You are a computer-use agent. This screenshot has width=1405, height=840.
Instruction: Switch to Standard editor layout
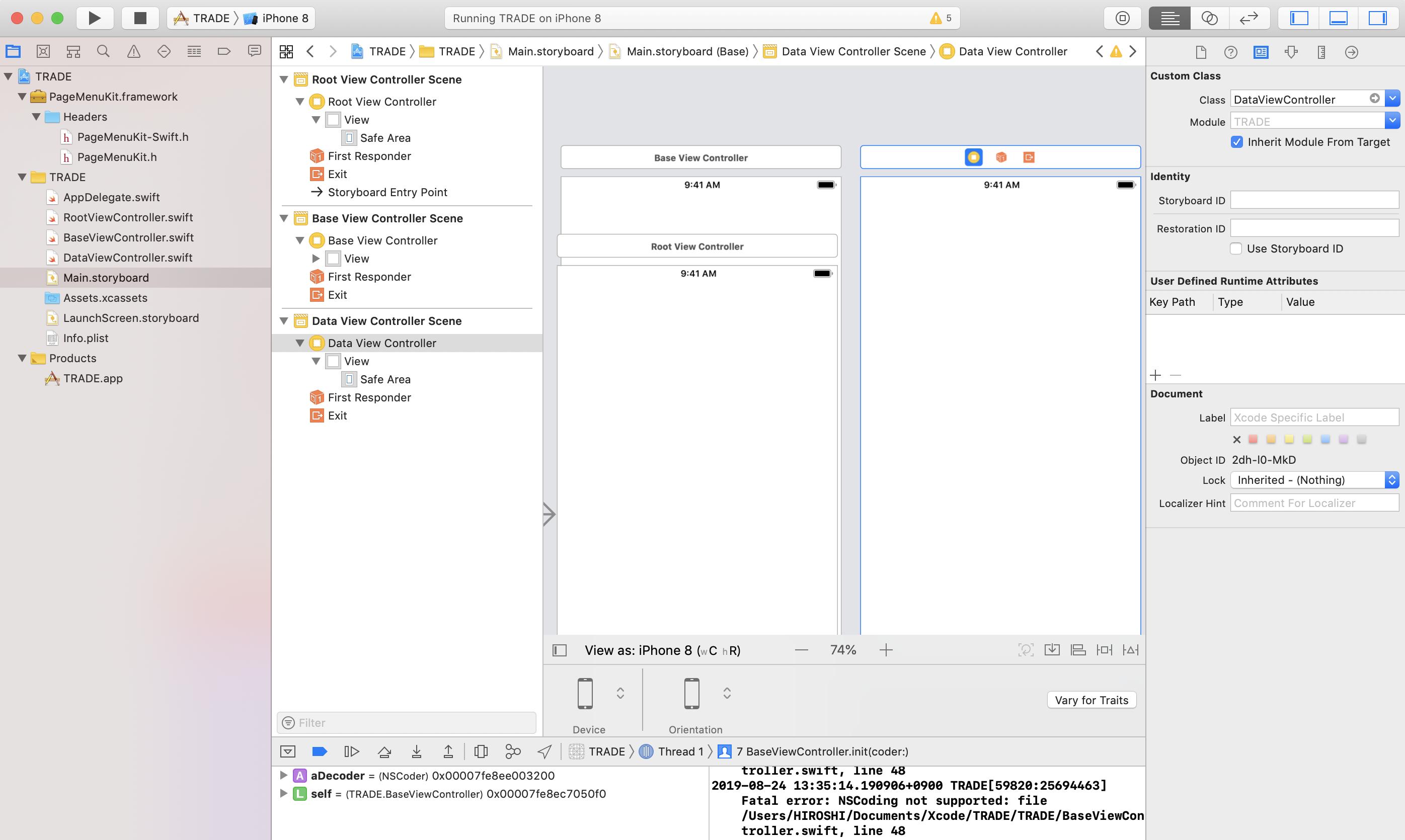[x=1169, y=18]
